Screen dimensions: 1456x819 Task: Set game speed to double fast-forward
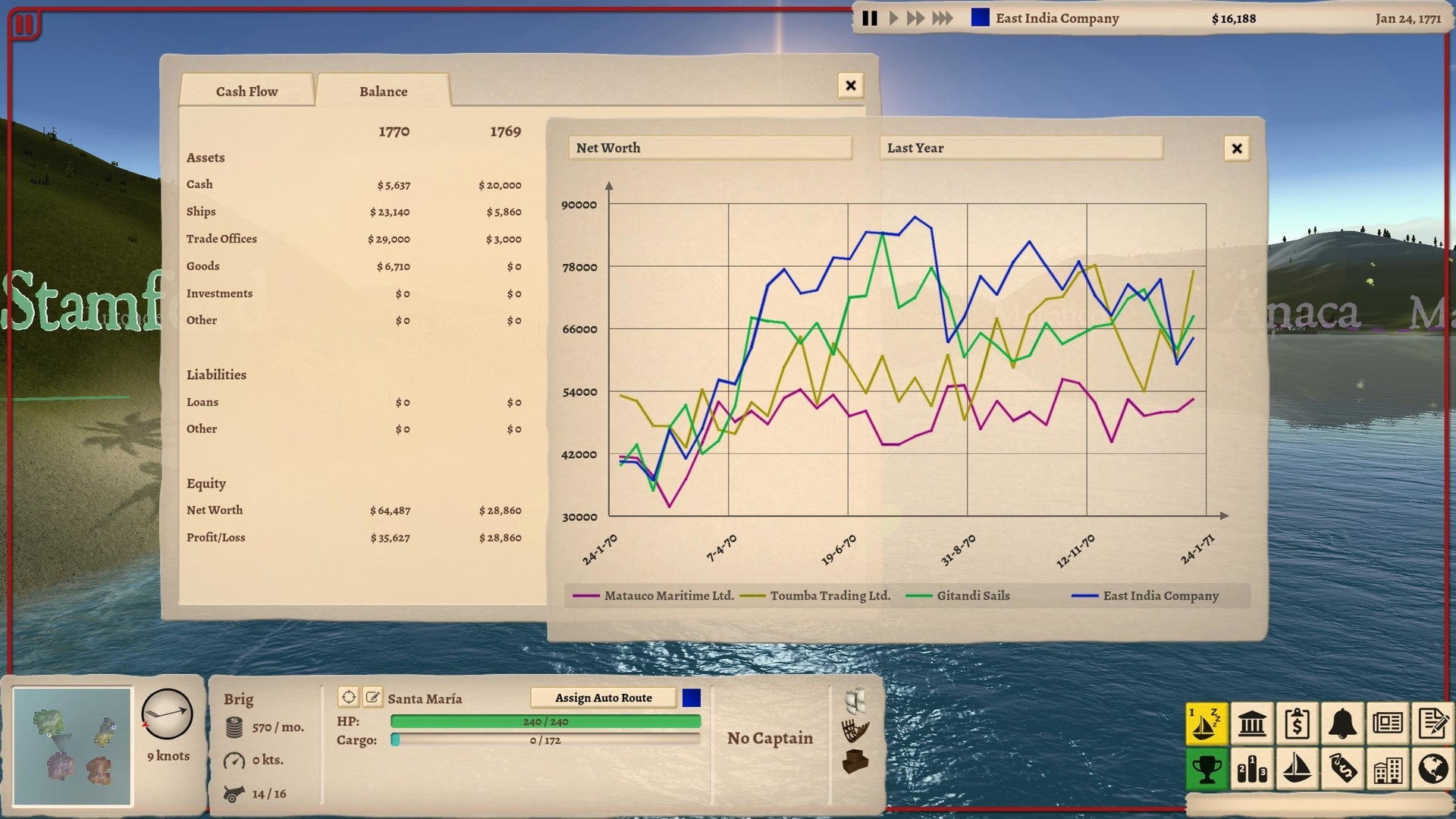[916, 18]
